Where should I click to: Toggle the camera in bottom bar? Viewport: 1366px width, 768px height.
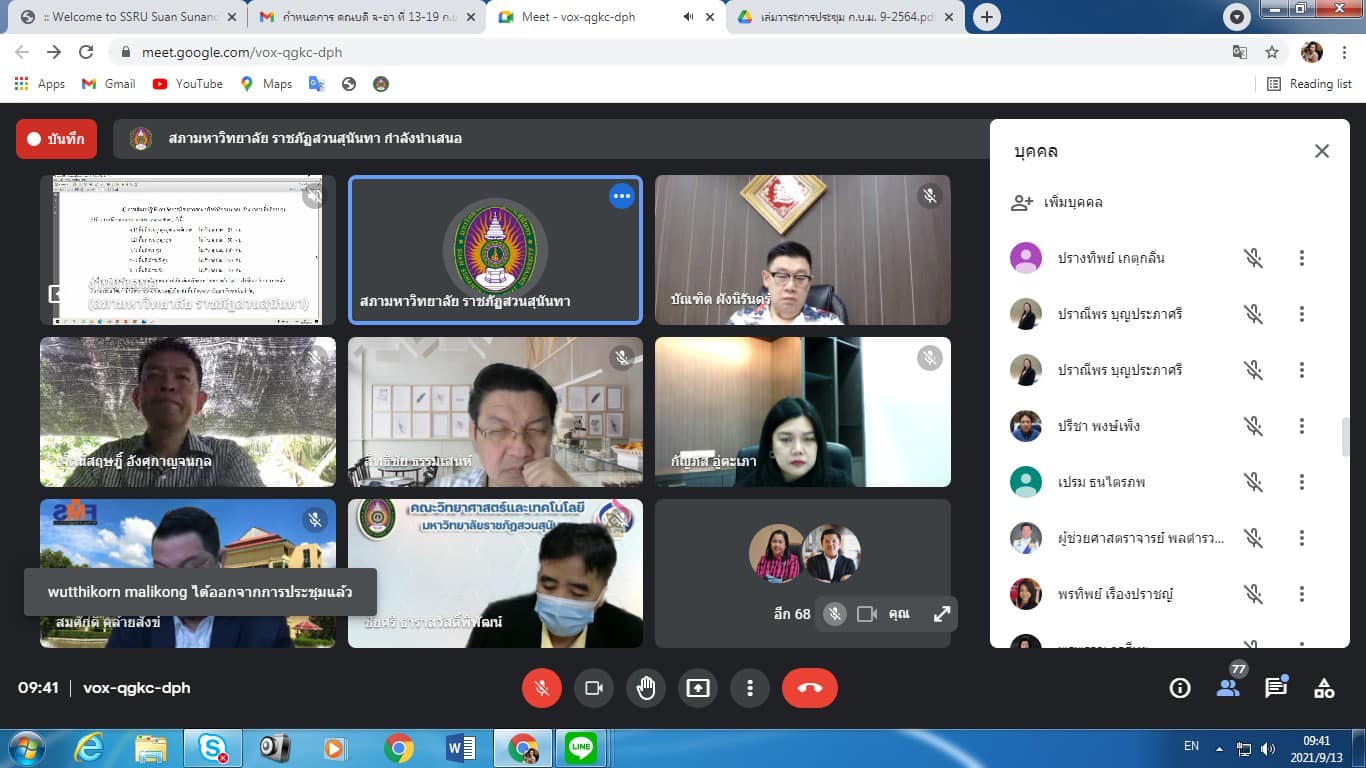tap(594, 688)
